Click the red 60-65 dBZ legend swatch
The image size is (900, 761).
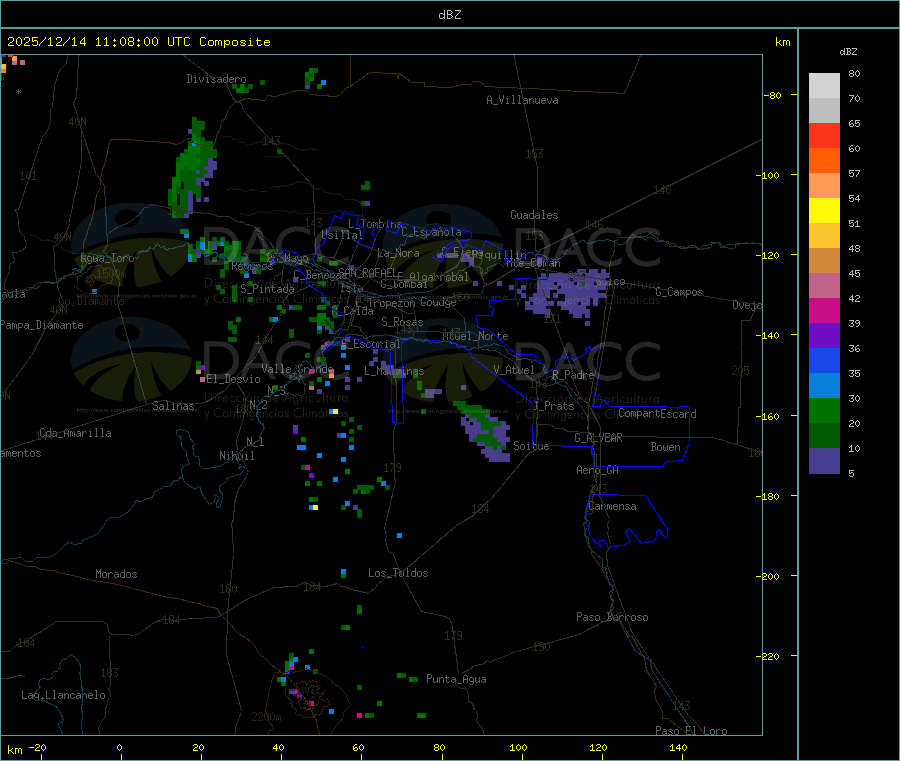[x=824, y=135]
